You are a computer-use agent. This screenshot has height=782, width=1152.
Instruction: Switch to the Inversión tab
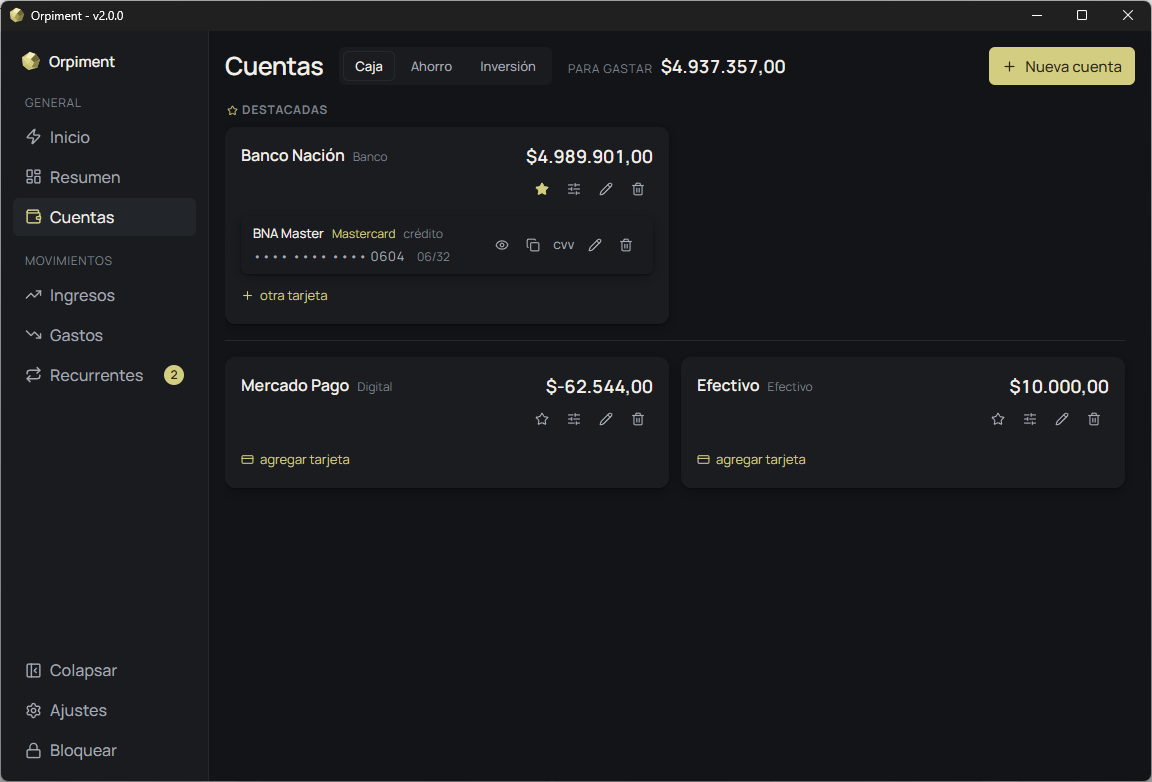tap(508, 66)
